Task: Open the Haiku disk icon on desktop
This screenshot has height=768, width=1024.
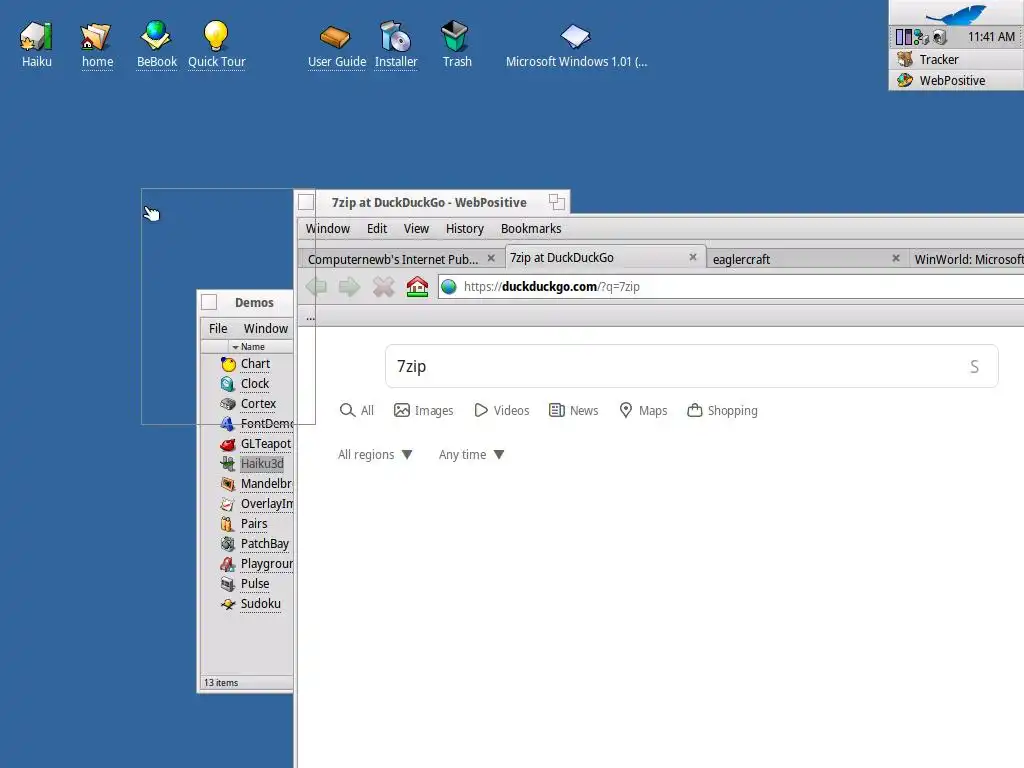Action: point(36,37)
